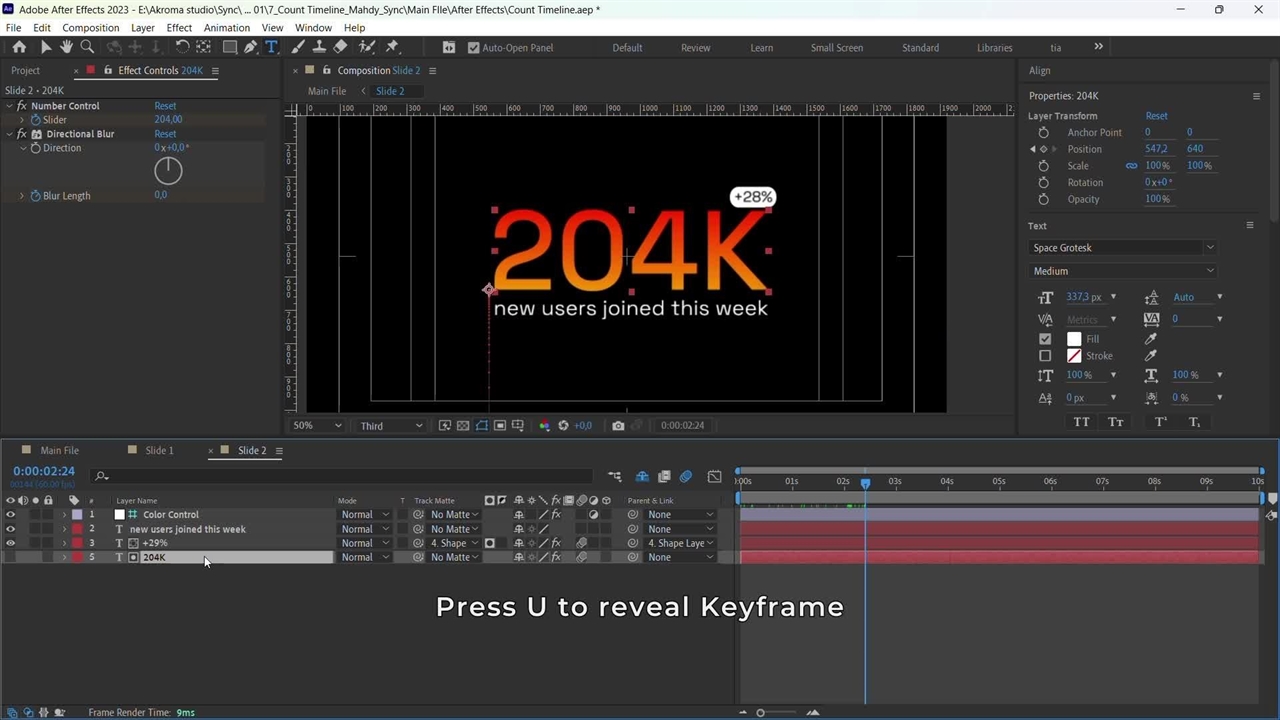The width and height of the screenshot is (1280, 720).
Task: Expand the Blur Length property
Action: (x=22, y=196)
